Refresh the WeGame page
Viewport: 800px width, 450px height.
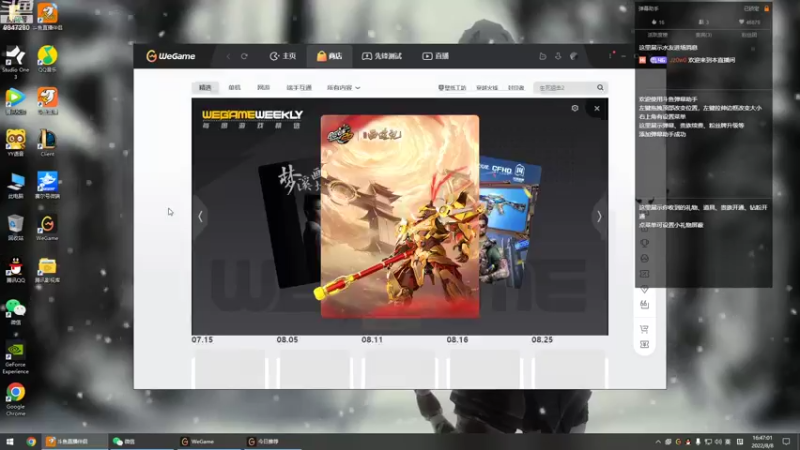click(244, 56)
